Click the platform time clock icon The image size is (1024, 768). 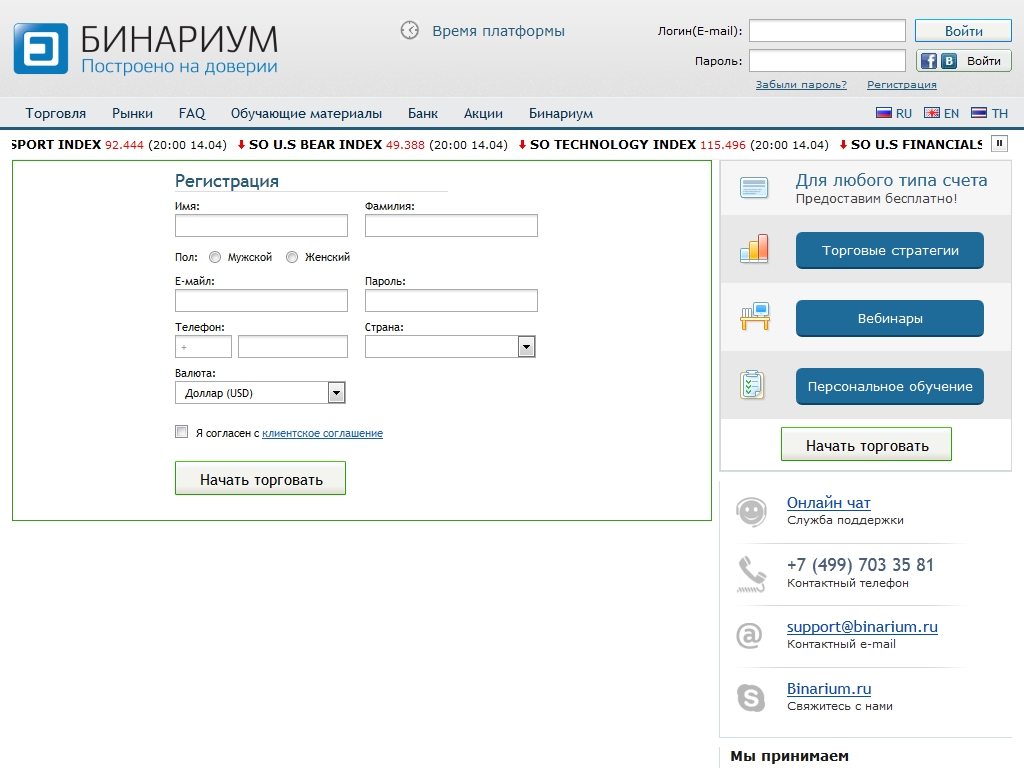[410, 30]
